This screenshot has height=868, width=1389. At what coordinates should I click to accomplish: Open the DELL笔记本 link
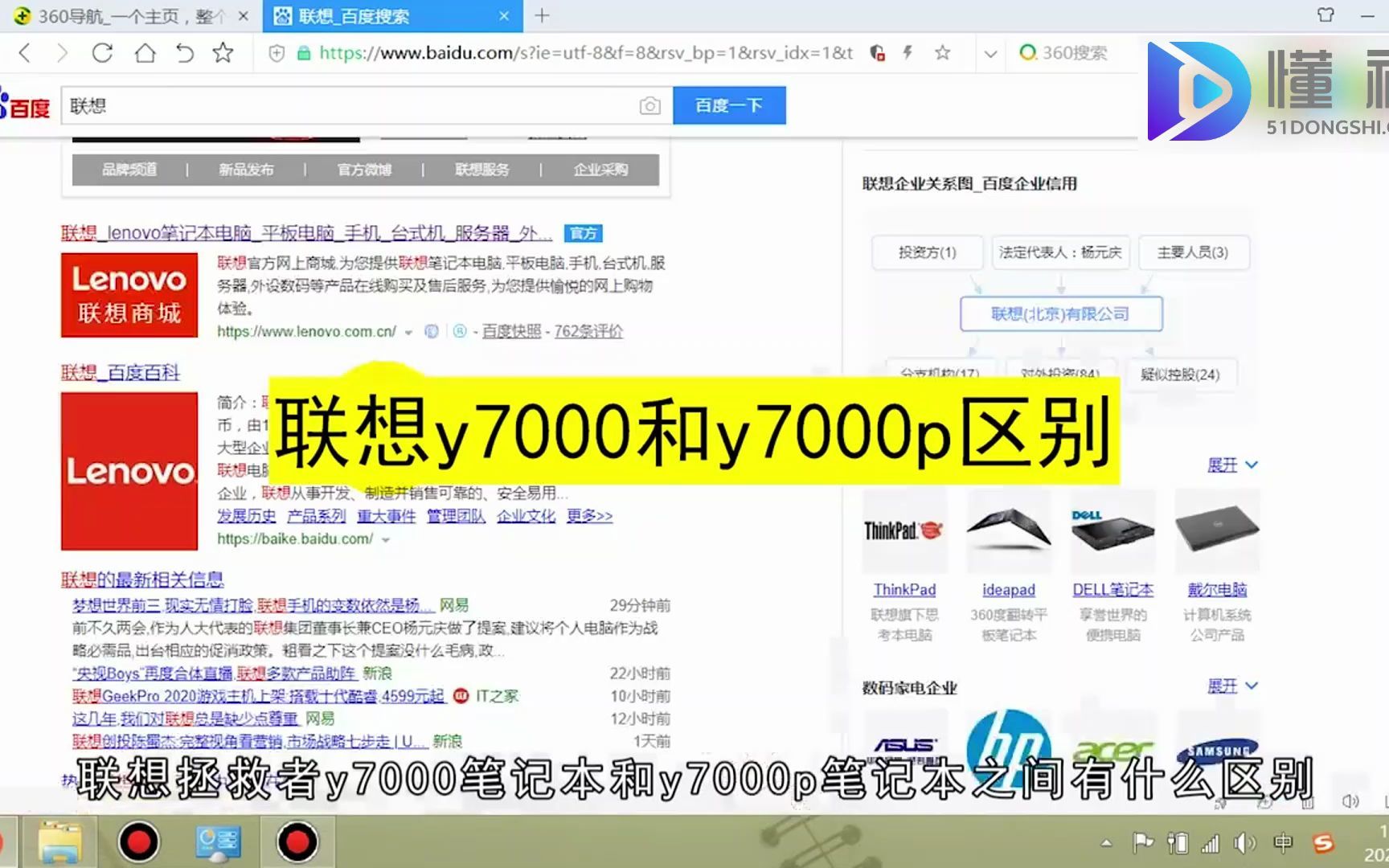coord(1113,590)
